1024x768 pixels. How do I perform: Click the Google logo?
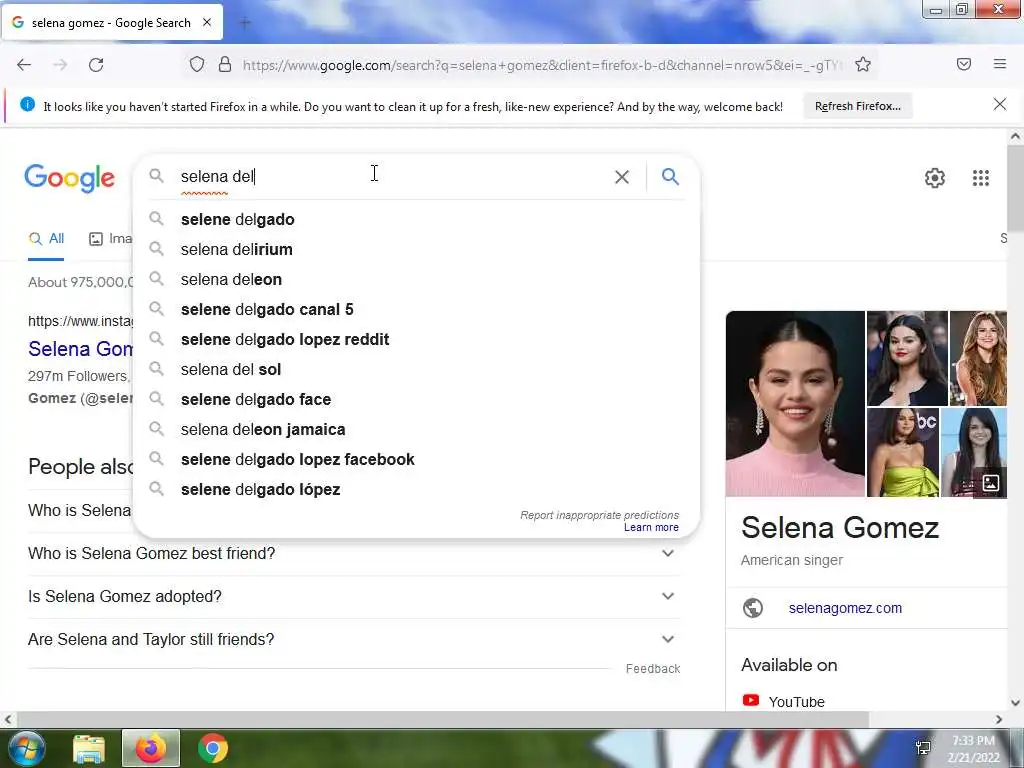(x=69, y=178)
